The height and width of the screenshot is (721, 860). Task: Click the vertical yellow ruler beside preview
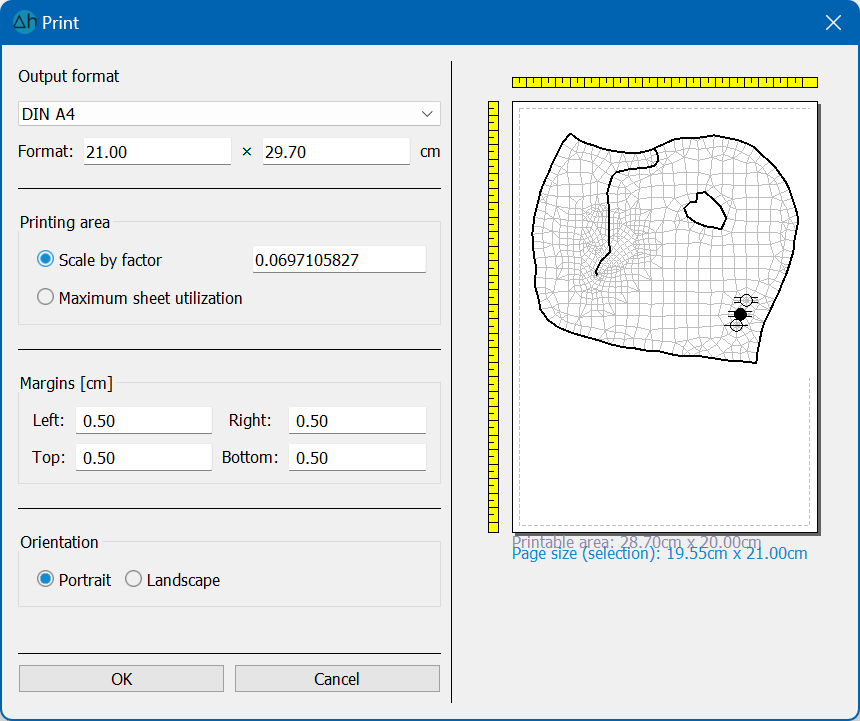[493, 316]
